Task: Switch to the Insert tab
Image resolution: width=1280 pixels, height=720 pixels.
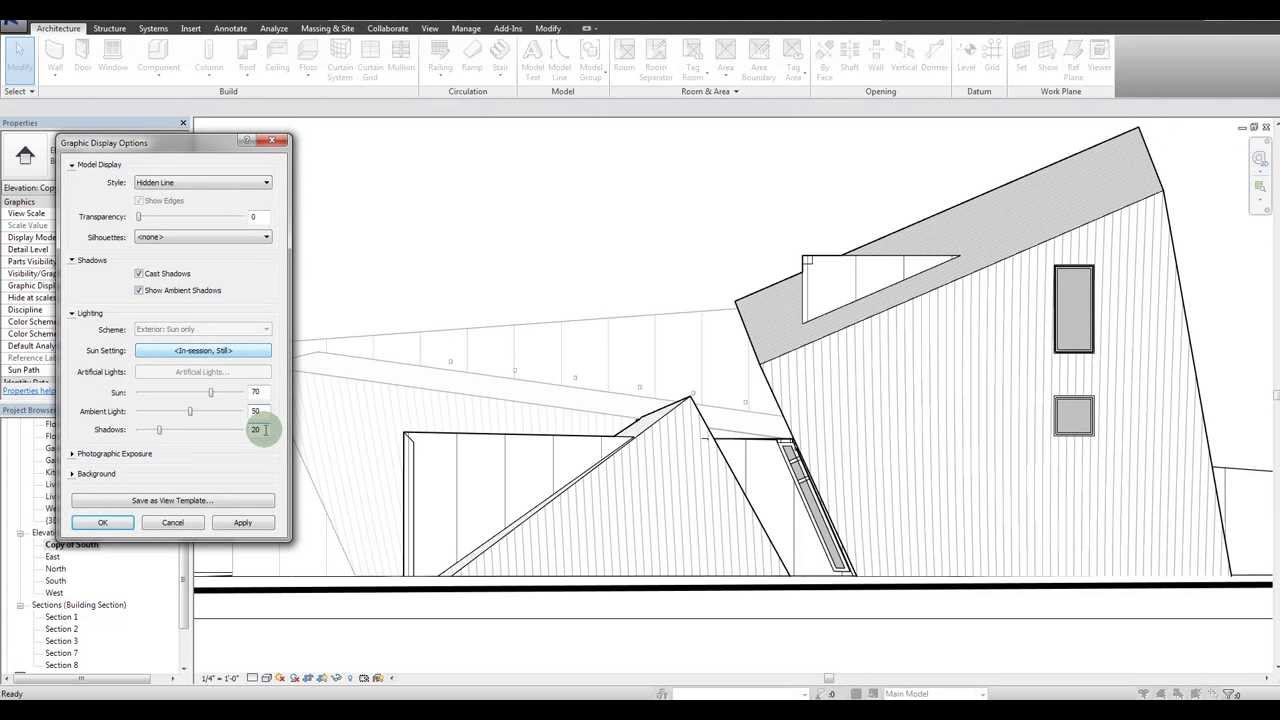Action: coord(190,28)
